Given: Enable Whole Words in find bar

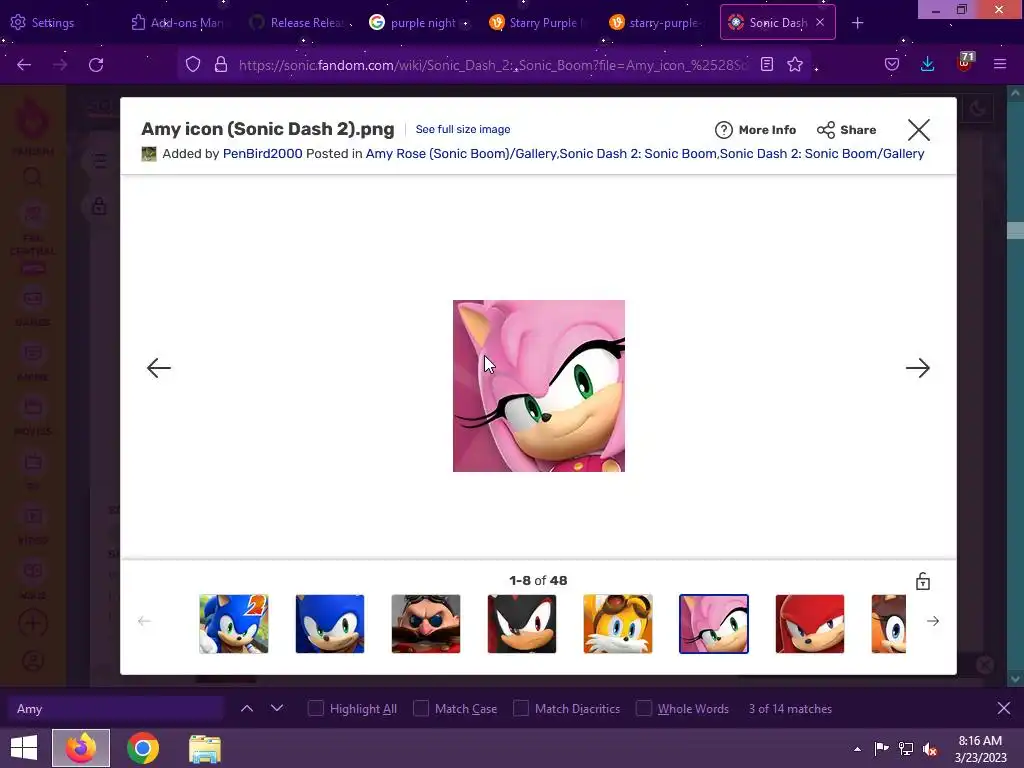Looking at the screenshot, I should pos(682,709).
